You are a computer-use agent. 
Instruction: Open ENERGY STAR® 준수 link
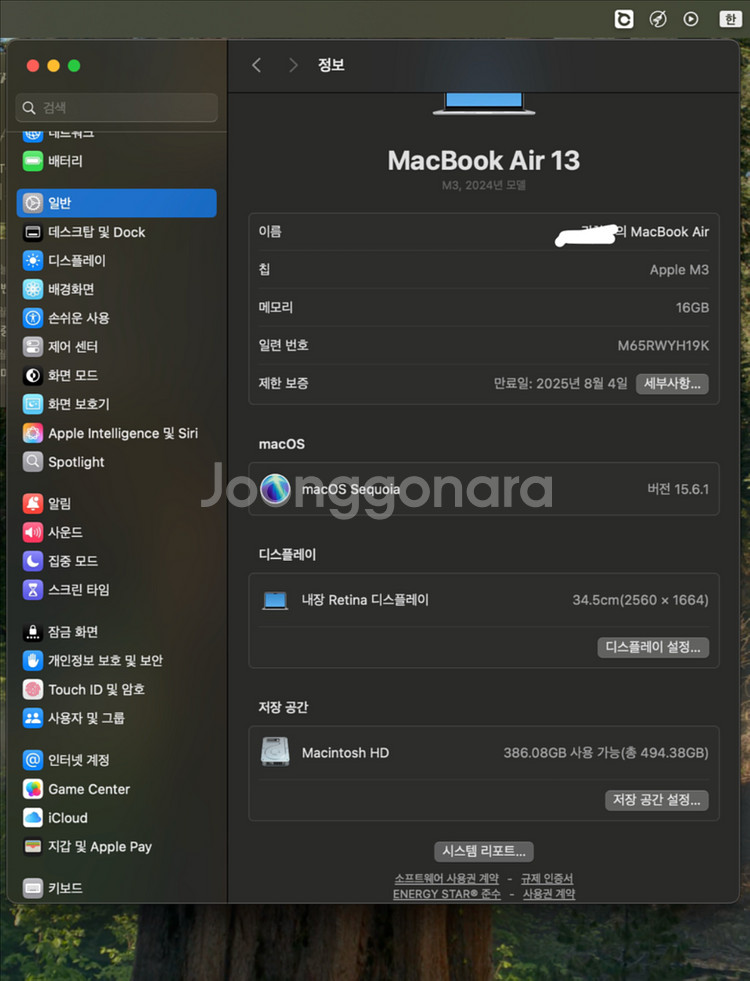point(447,894)
